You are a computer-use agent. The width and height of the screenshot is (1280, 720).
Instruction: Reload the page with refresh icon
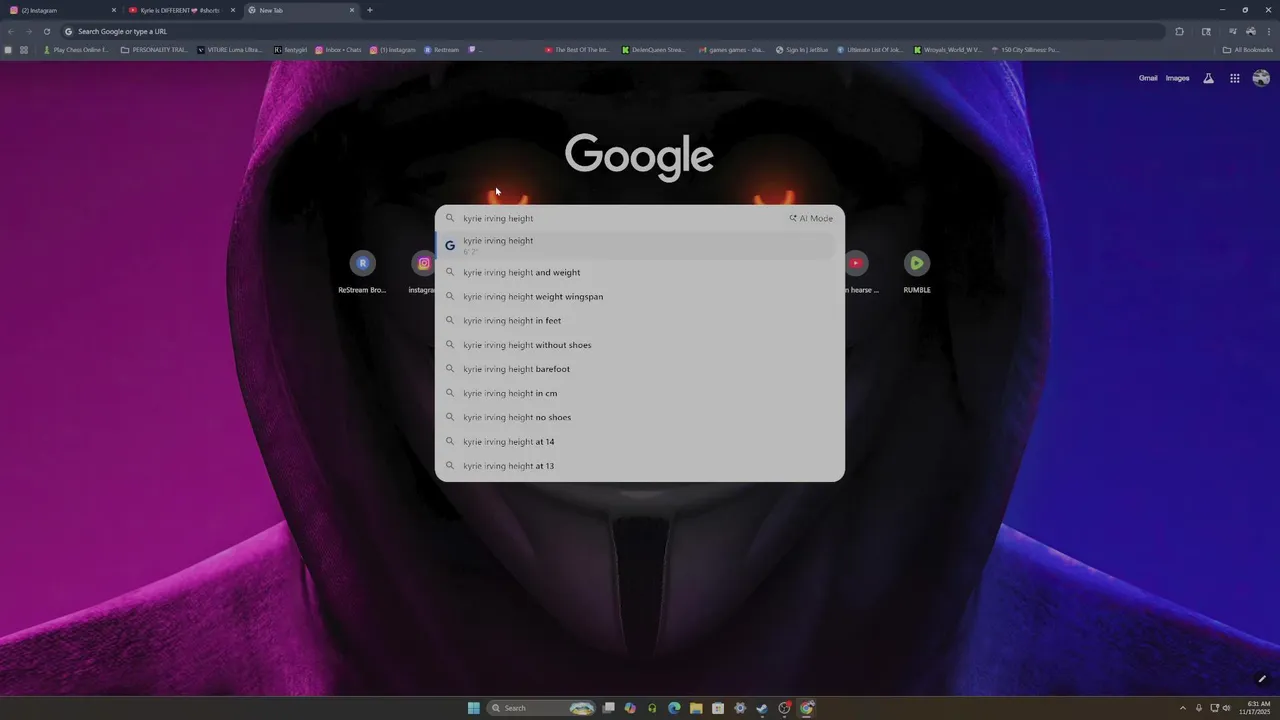pyautogui.click(x=46, y=31)
